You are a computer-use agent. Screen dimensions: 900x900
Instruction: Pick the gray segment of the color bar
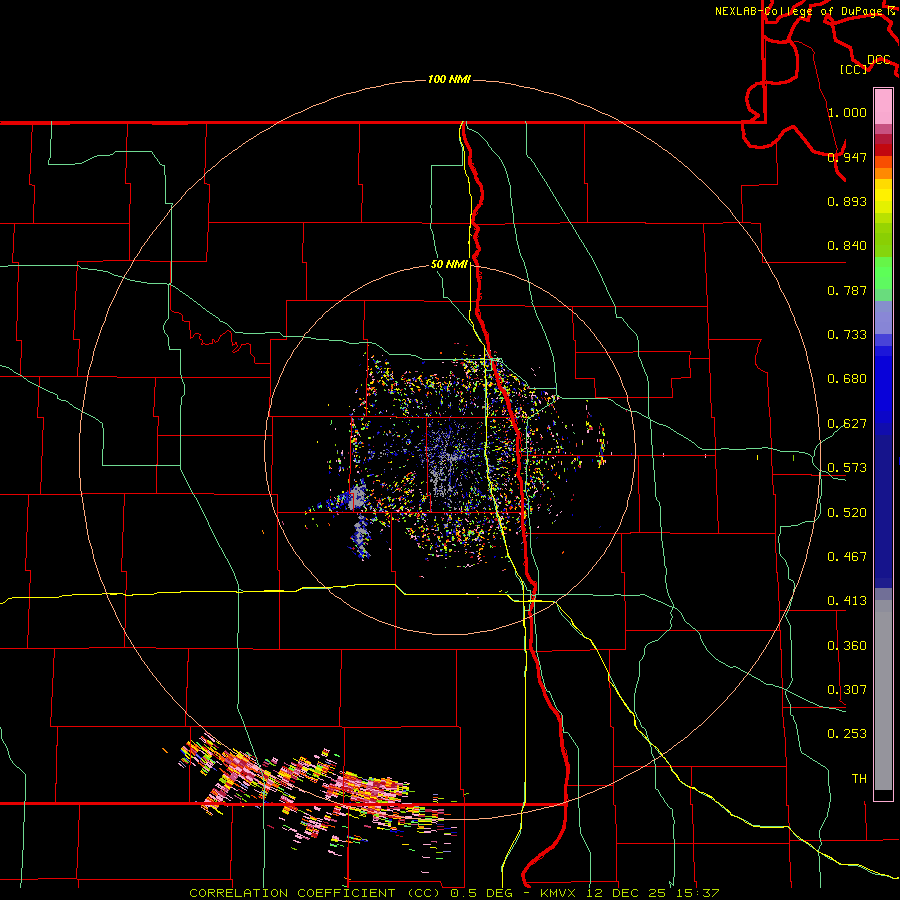pos(883,695)
